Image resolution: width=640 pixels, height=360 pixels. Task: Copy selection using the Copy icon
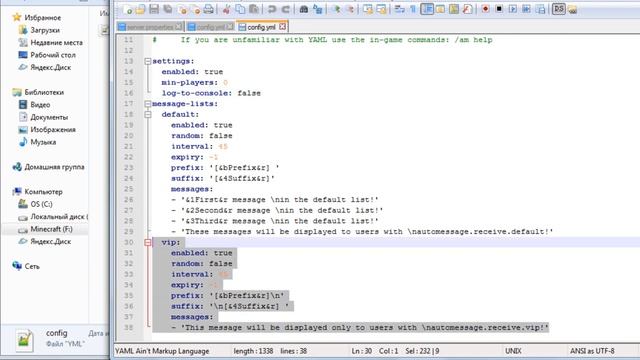[240, 9]
